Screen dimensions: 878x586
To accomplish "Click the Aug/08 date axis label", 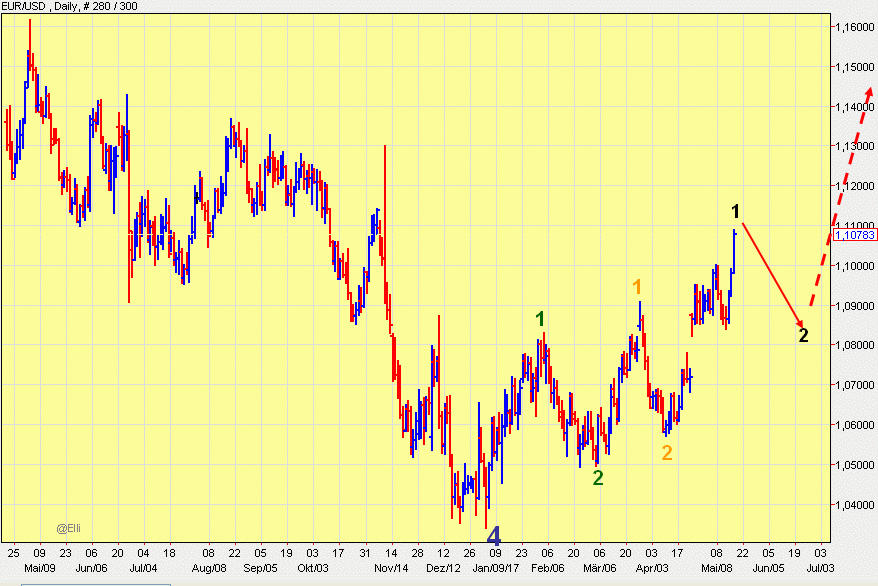I will coord(204,567).
